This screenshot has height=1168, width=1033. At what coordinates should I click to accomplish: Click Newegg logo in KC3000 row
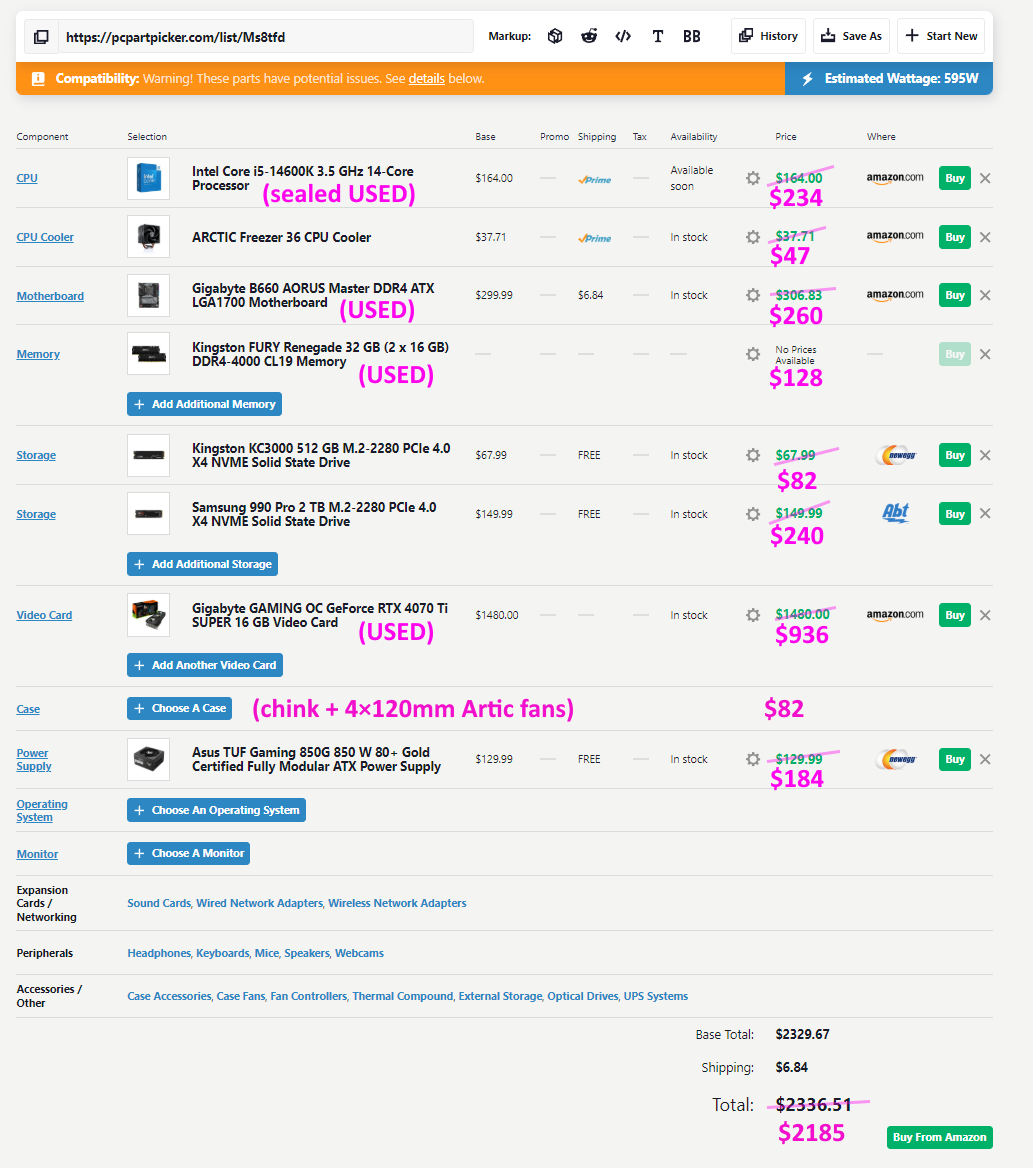tap(896, 454)
